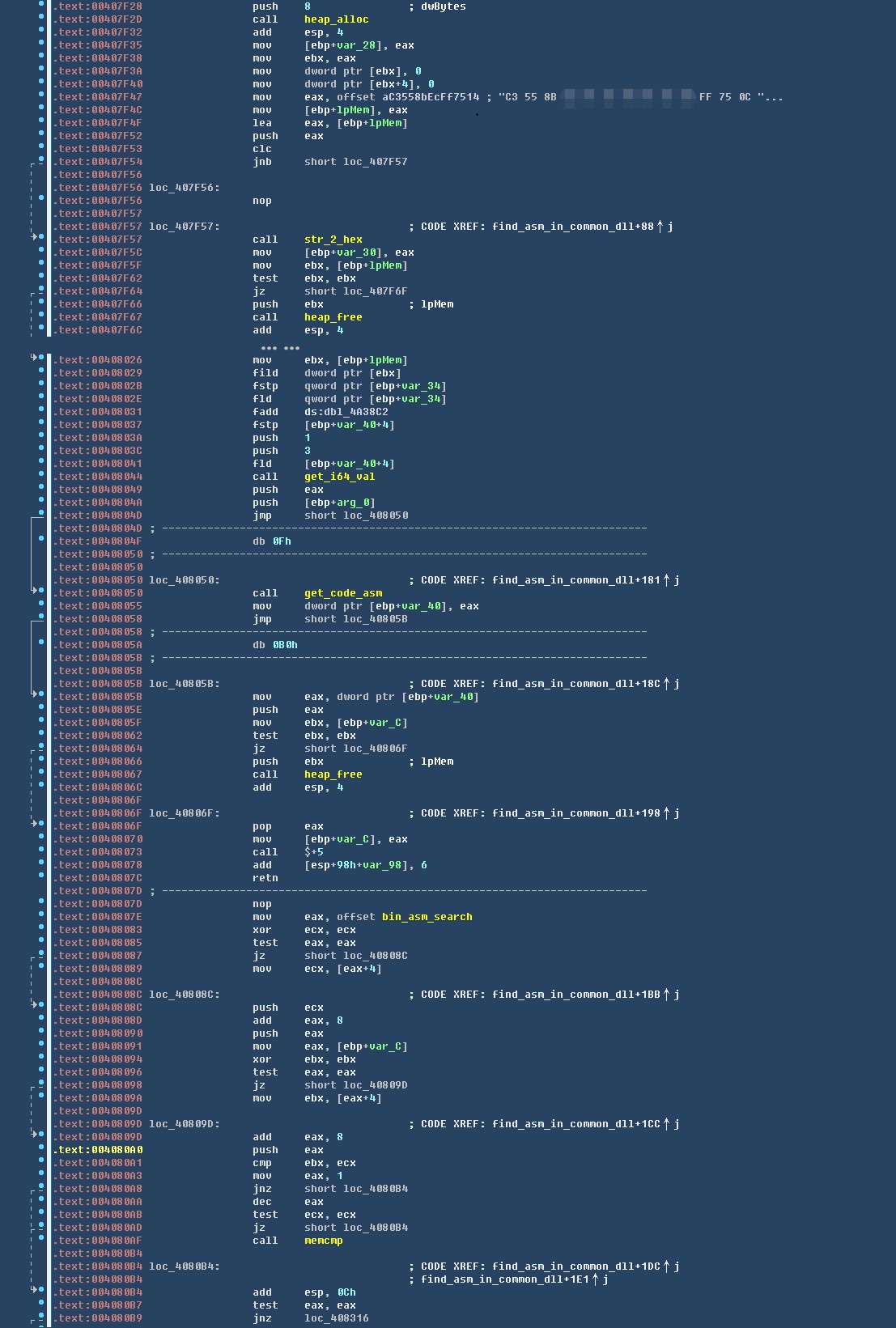Click the str_2_hex call target
Image resolution: width=896 pixels, height=1328 pixels.
[333, 240]
